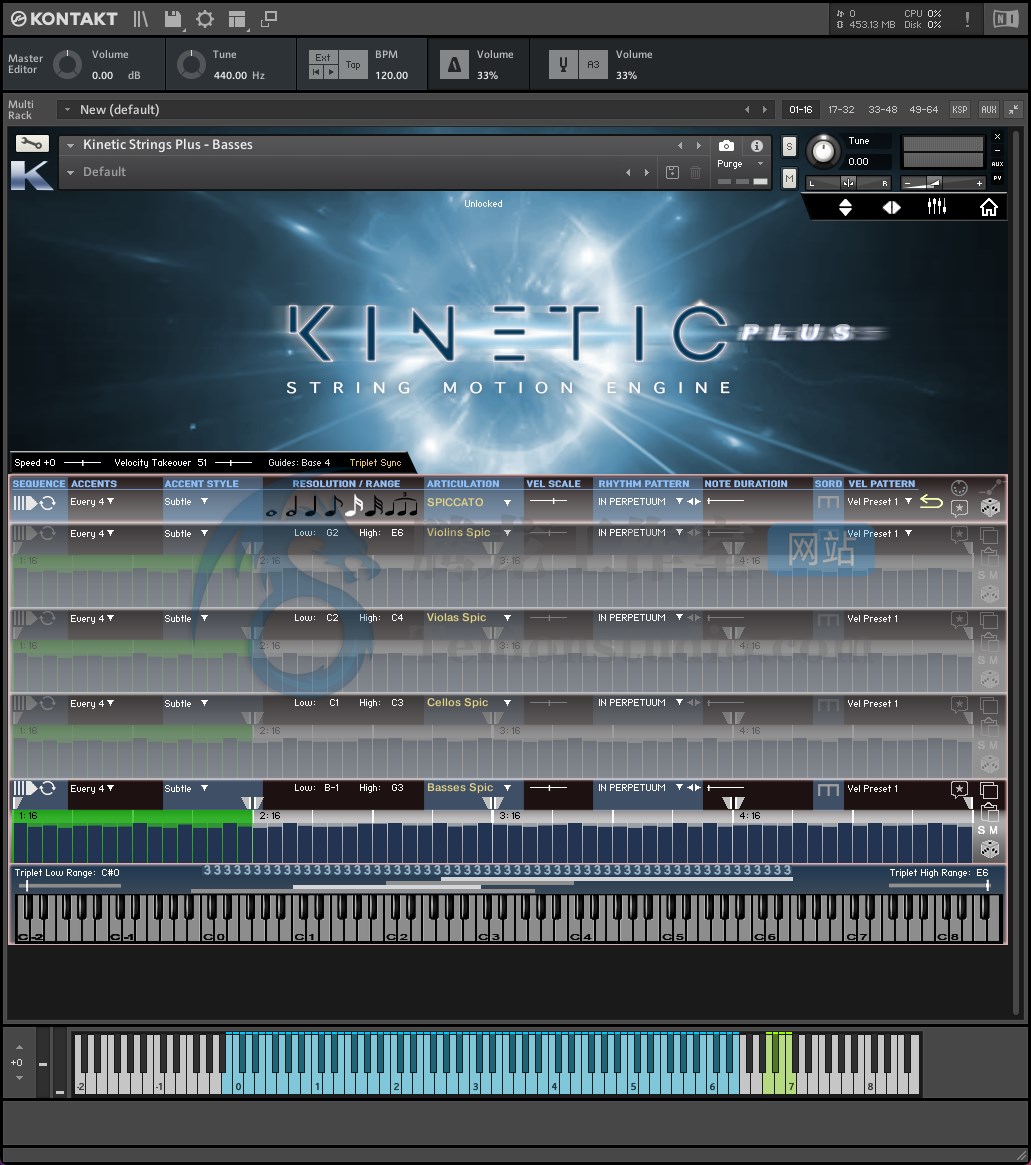The height and width of the screenshot is (1165, 1031).
Task: Toggle Triplet Sync option
Action: [x=375, y=463]
